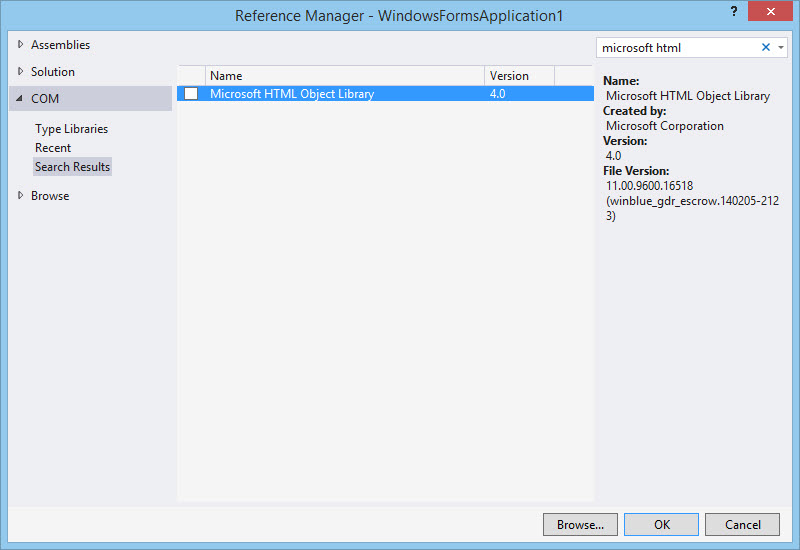Select Search Results under COM
This screenshot has width=800, height=550.
pos(72,167)
